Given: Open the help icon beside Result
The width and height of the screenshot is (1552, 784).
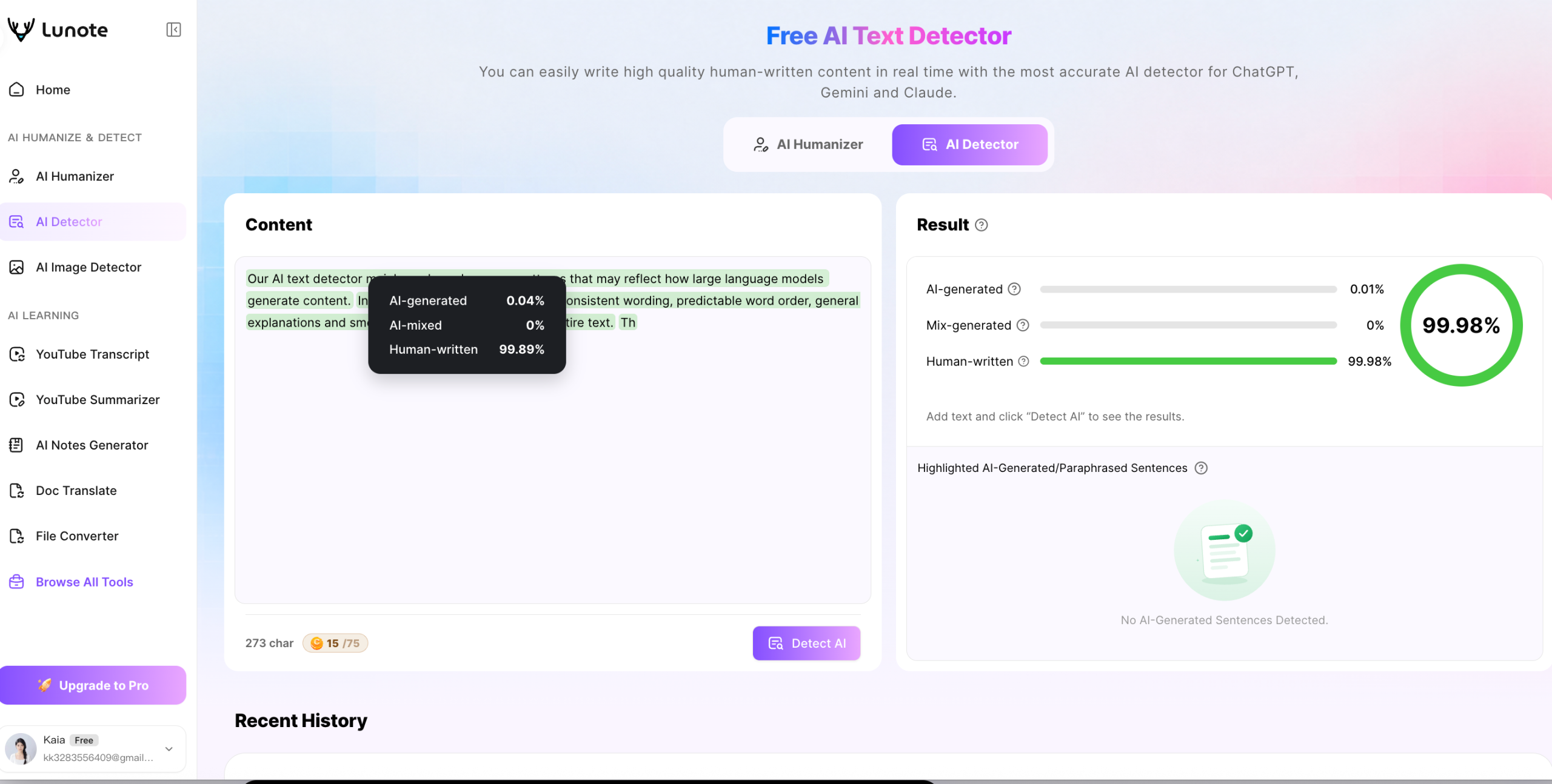Looking at the screenshot, I should click(x=982, y=225).
